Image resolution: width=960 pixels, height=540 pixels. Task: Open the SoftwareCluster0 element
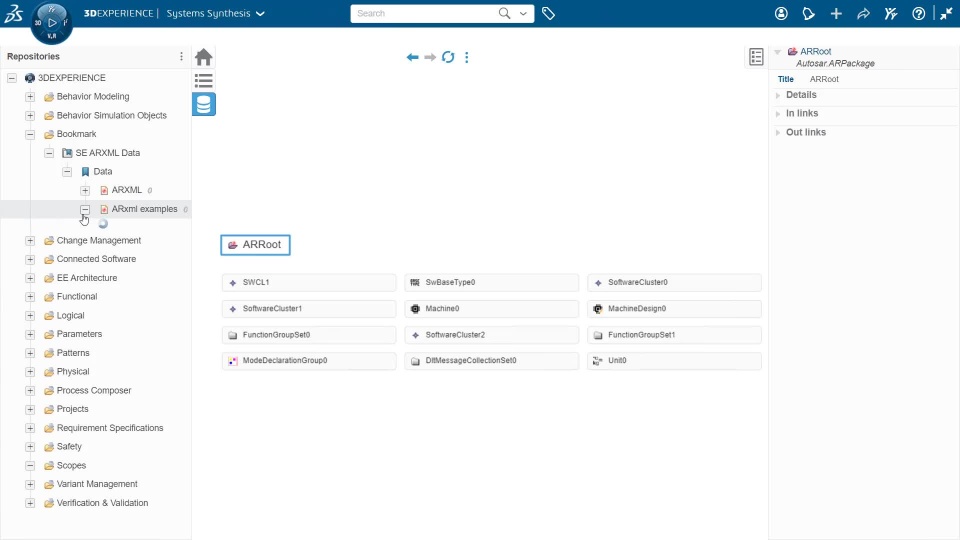[674, 282]
